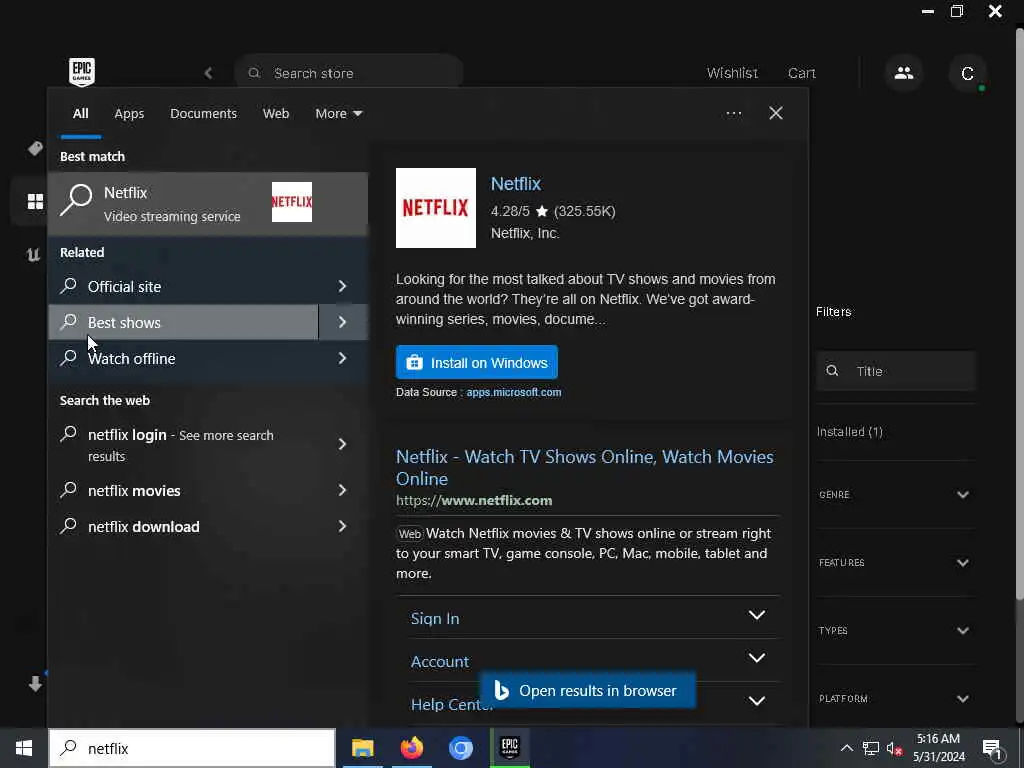Image resolution: width=1024 pixels, height=768 pixels.
Task: Open the More dropdown tab
Action: click(338, 113)
